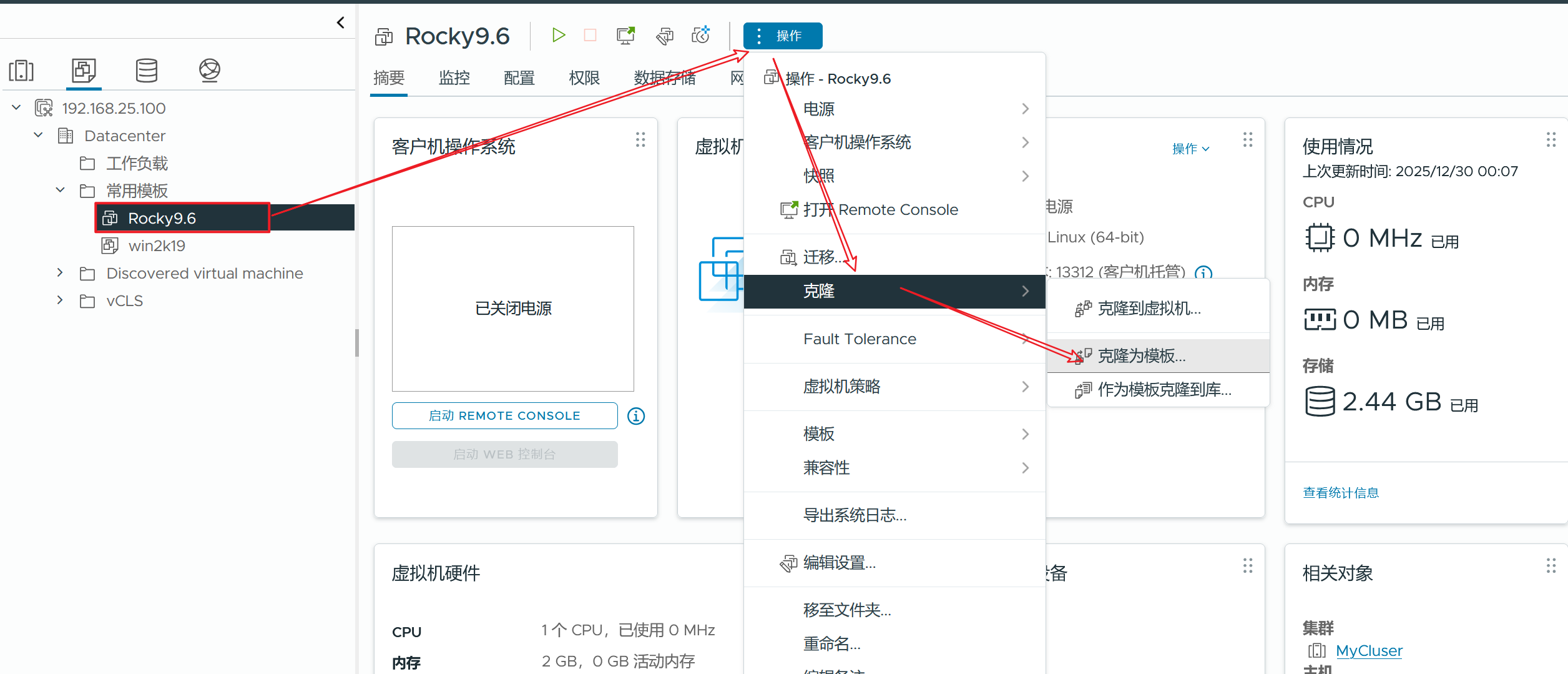
Task: Switch to the 配置 tab
Action: coord(519,78)
